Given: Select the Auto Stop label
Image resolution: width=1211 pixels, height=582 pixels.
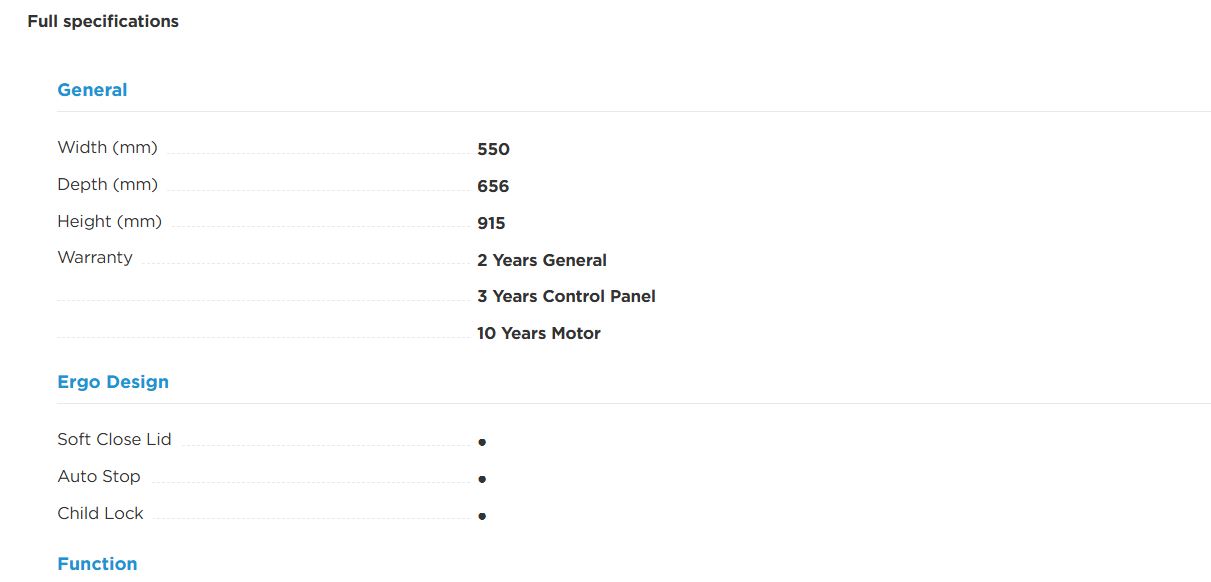Looking at the screenshot, I should coord(99,477).
